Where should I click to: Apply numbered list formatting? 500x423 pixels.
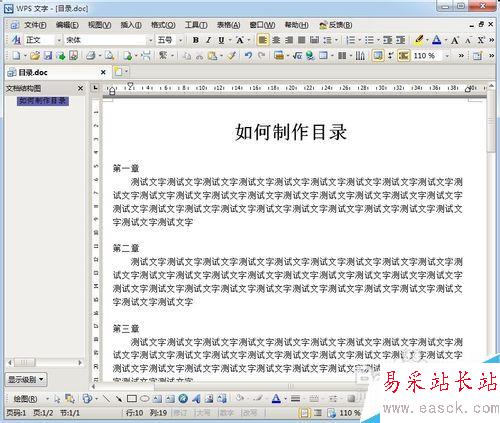[351, 40]
